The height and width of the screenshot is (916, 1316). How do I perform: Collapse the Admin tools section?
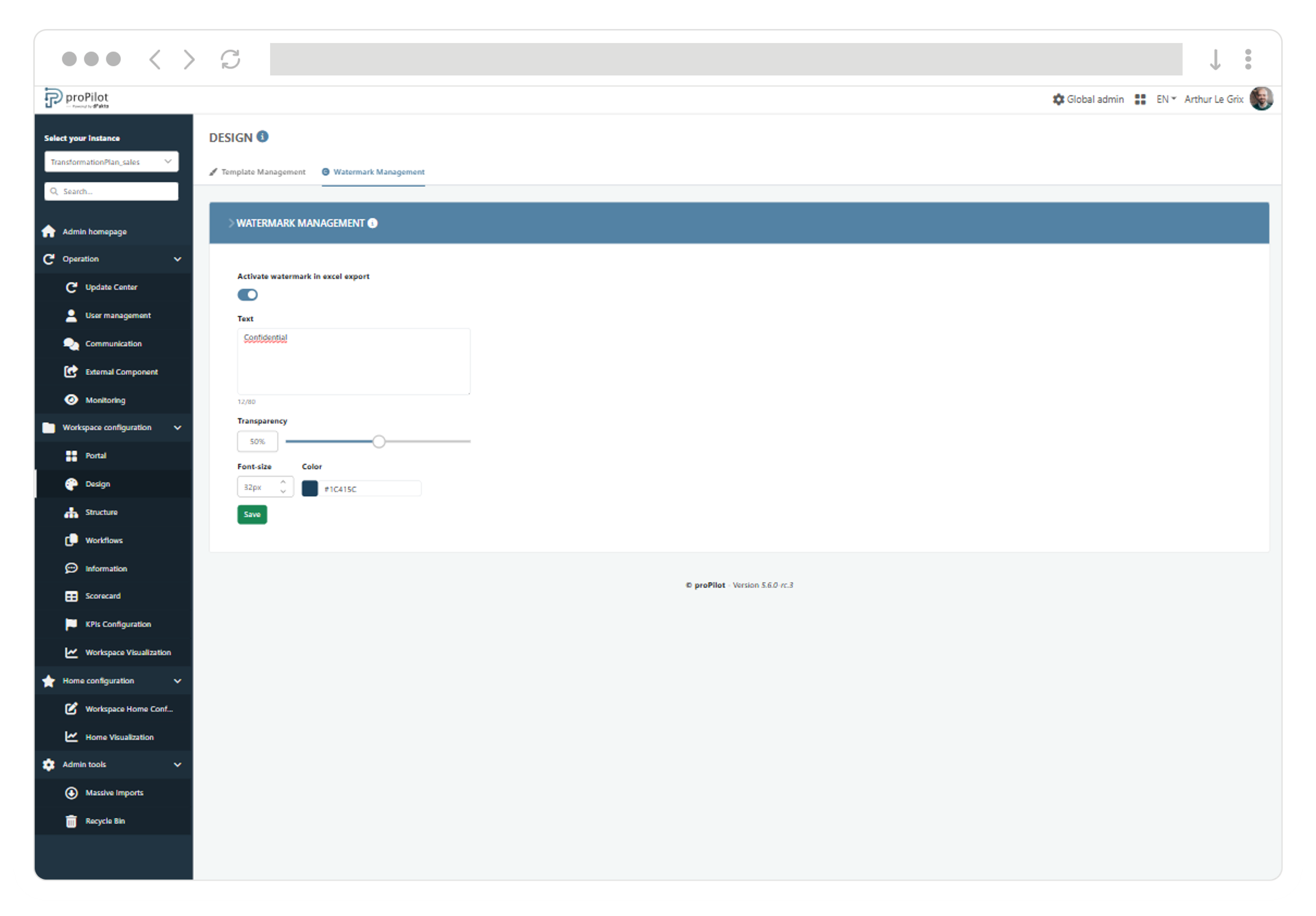177,765
